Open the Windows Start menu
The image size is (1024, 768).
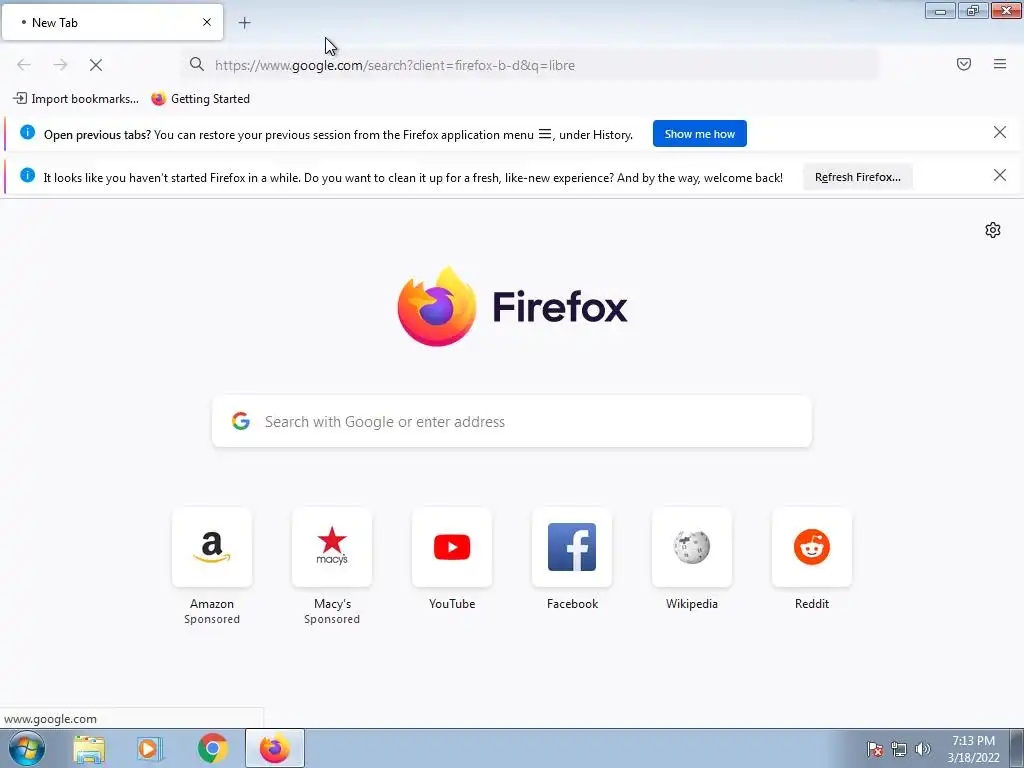tap(27, 748)
